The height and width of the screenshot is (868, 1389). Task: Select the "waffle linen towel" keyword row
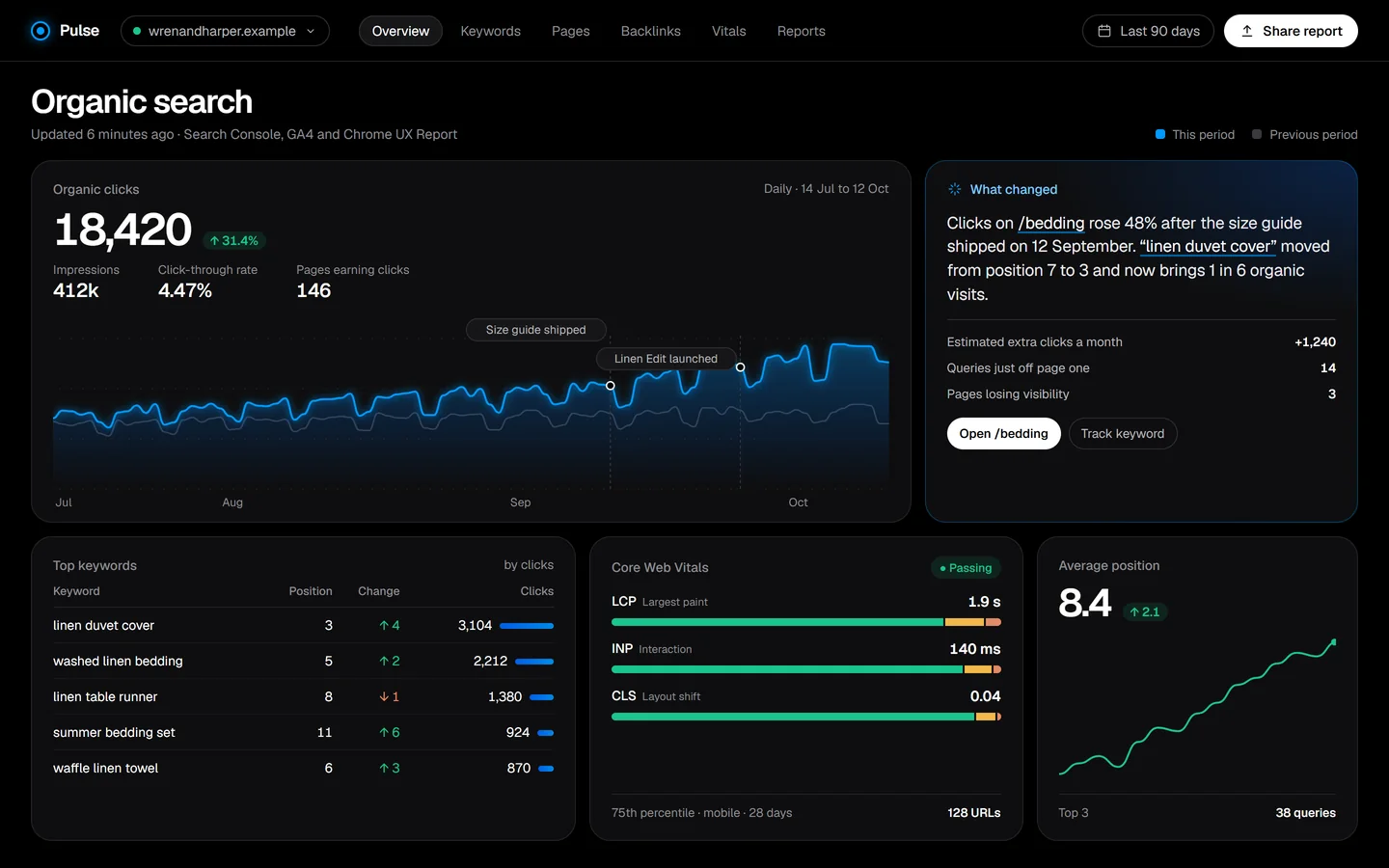click(303, 768)
